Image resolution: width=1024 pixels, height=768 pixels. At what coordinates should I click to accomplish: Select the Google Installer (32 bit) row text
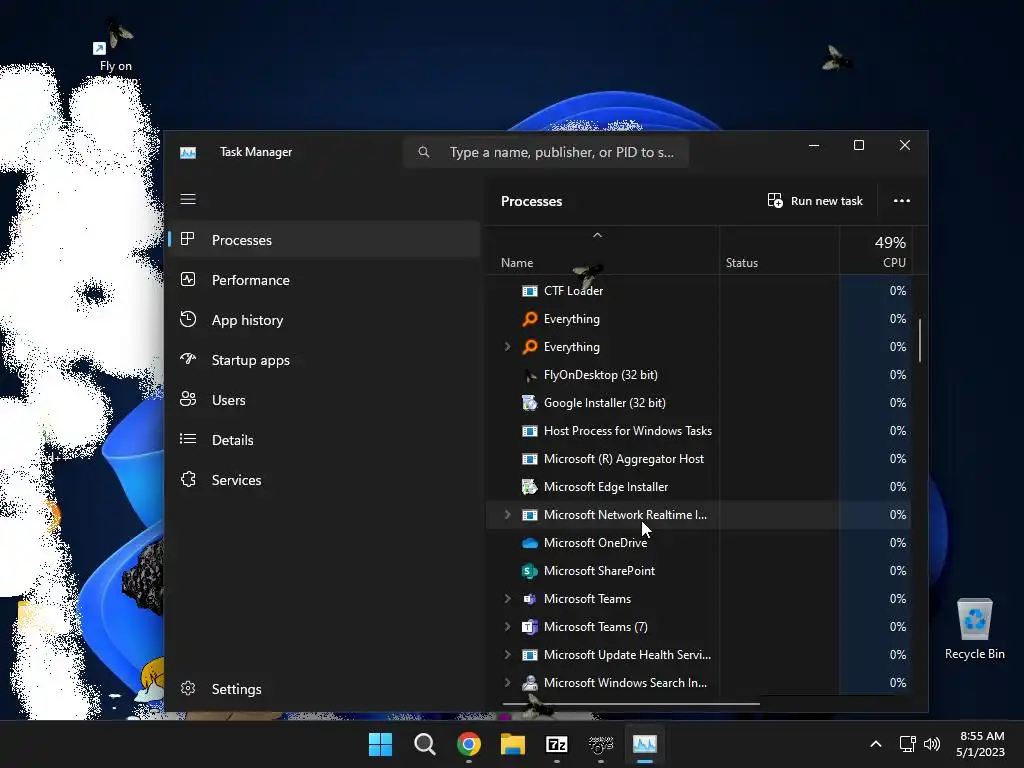(605, 403)
